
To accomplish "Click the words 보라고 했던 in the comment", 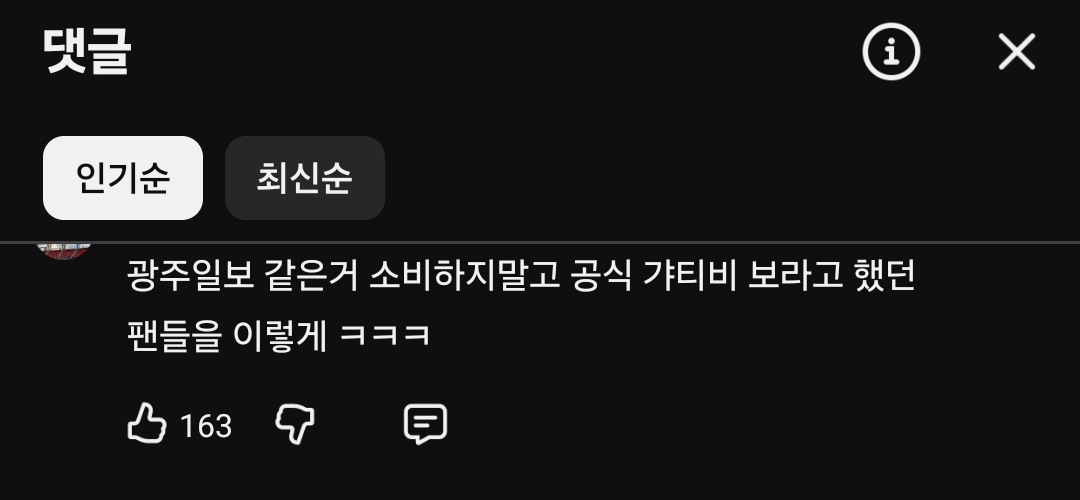I will coord(831,276).
